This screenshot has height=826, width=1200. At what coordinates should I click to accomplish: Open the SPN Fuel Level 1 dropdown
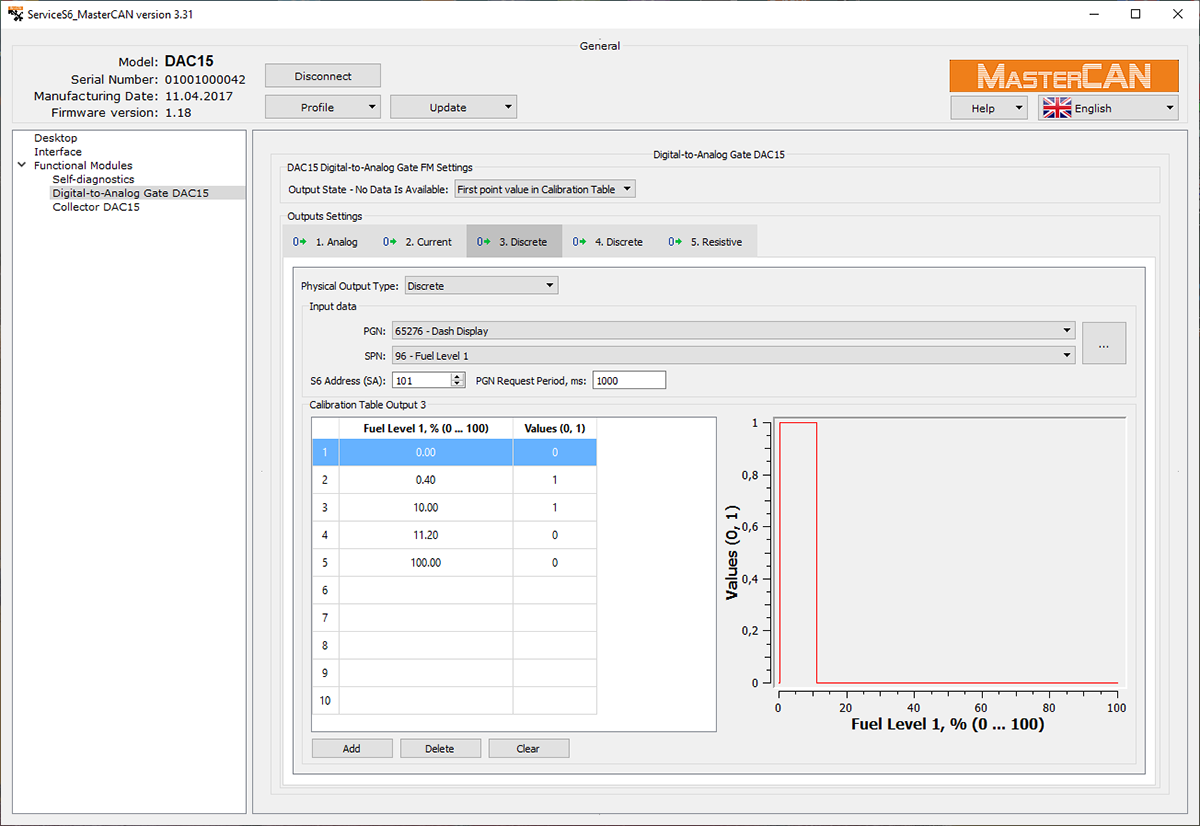point(733,354)
